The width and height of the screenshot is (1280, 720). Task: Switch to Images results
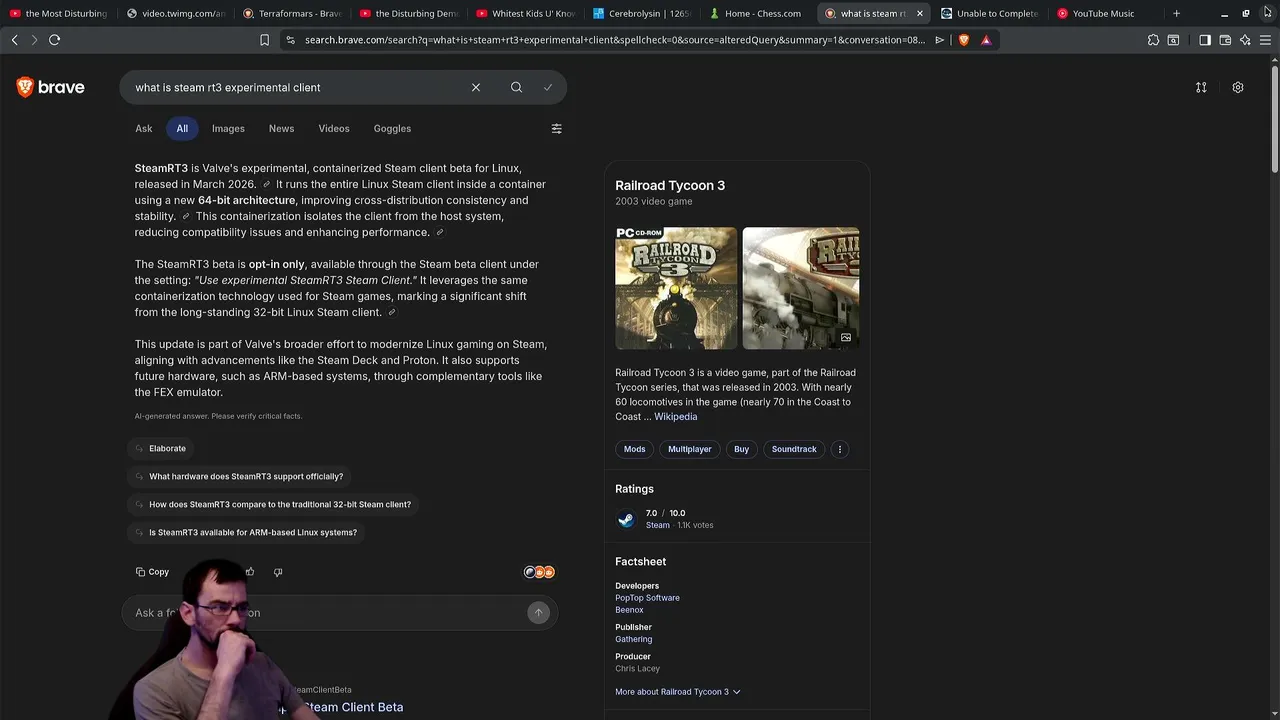(x=228, y=128)
